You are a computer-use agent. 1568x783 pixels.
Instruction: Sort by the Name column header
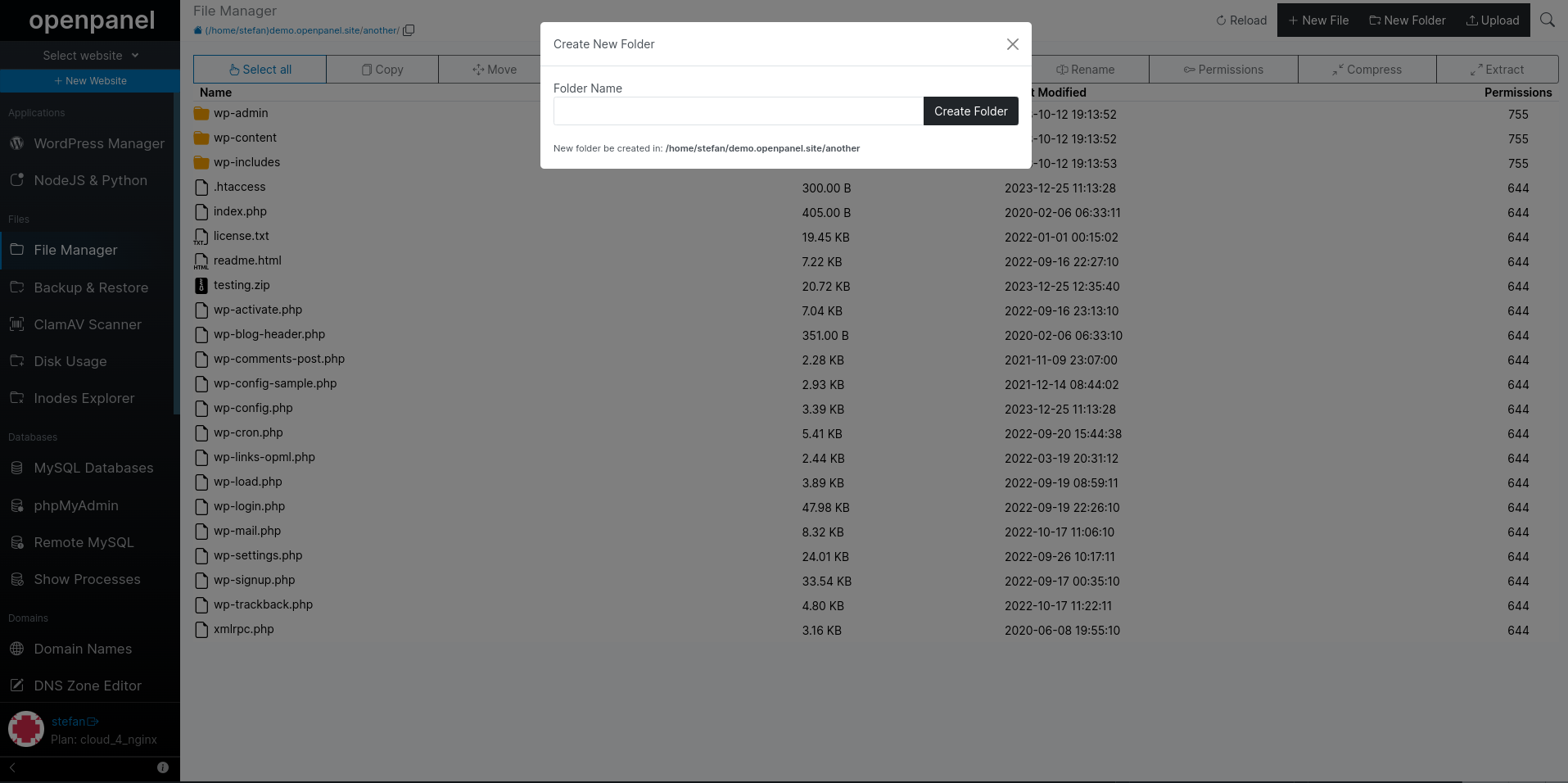[215, 93]
